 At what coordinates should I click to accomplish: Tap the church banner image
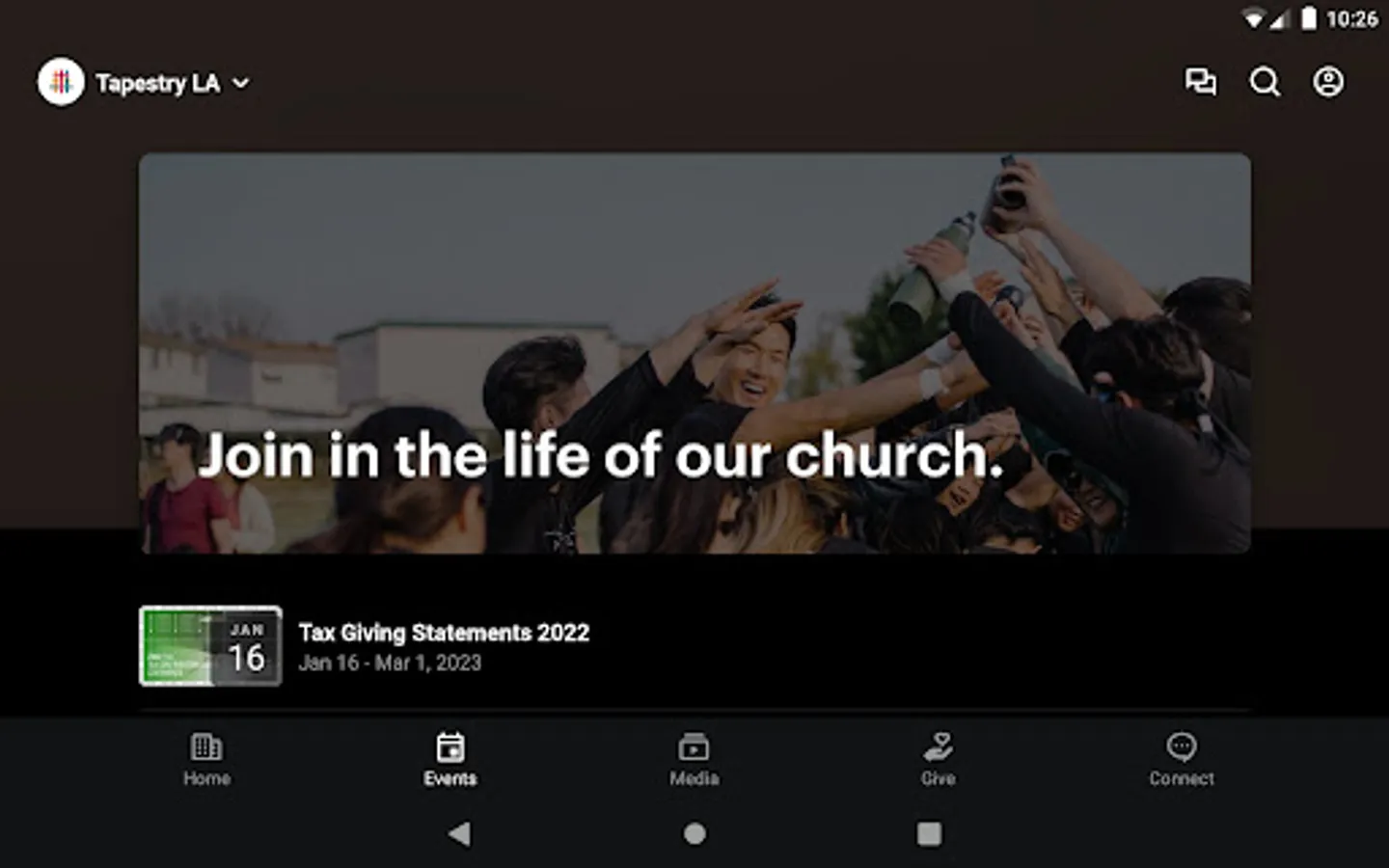point(694,353)
